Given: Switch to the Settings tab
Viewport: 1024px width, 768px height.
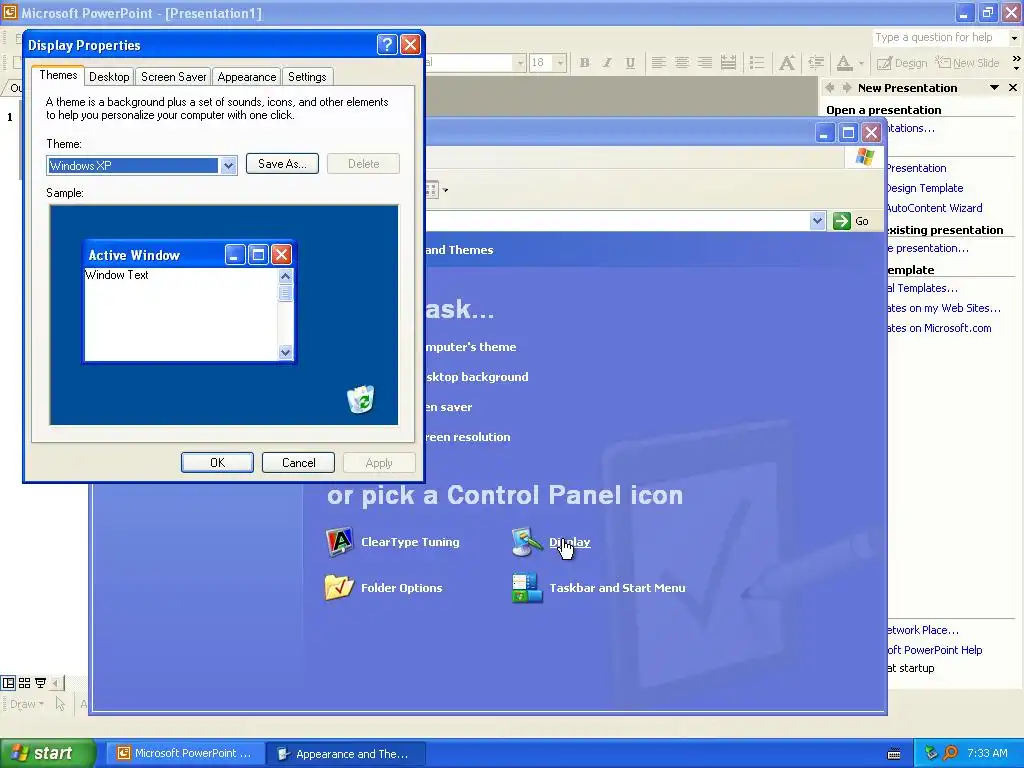Looking at the screenshot, I should (x=307, y=76).
